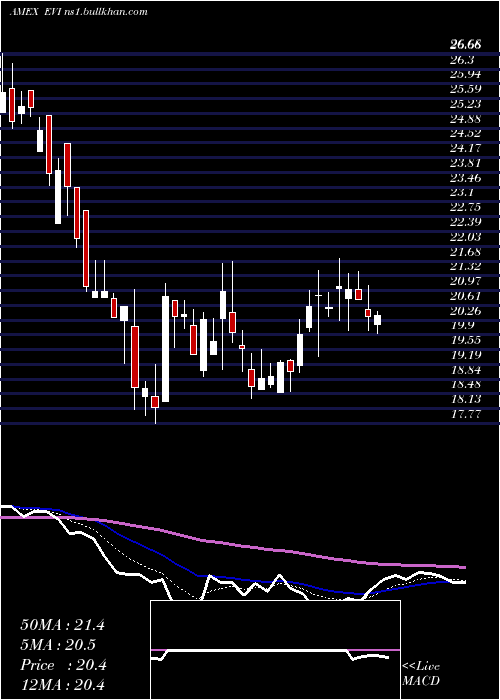Click the 5MA : 20.5 reading
Viewport: 500px width, 700px height.
click(x=58, y=645)
